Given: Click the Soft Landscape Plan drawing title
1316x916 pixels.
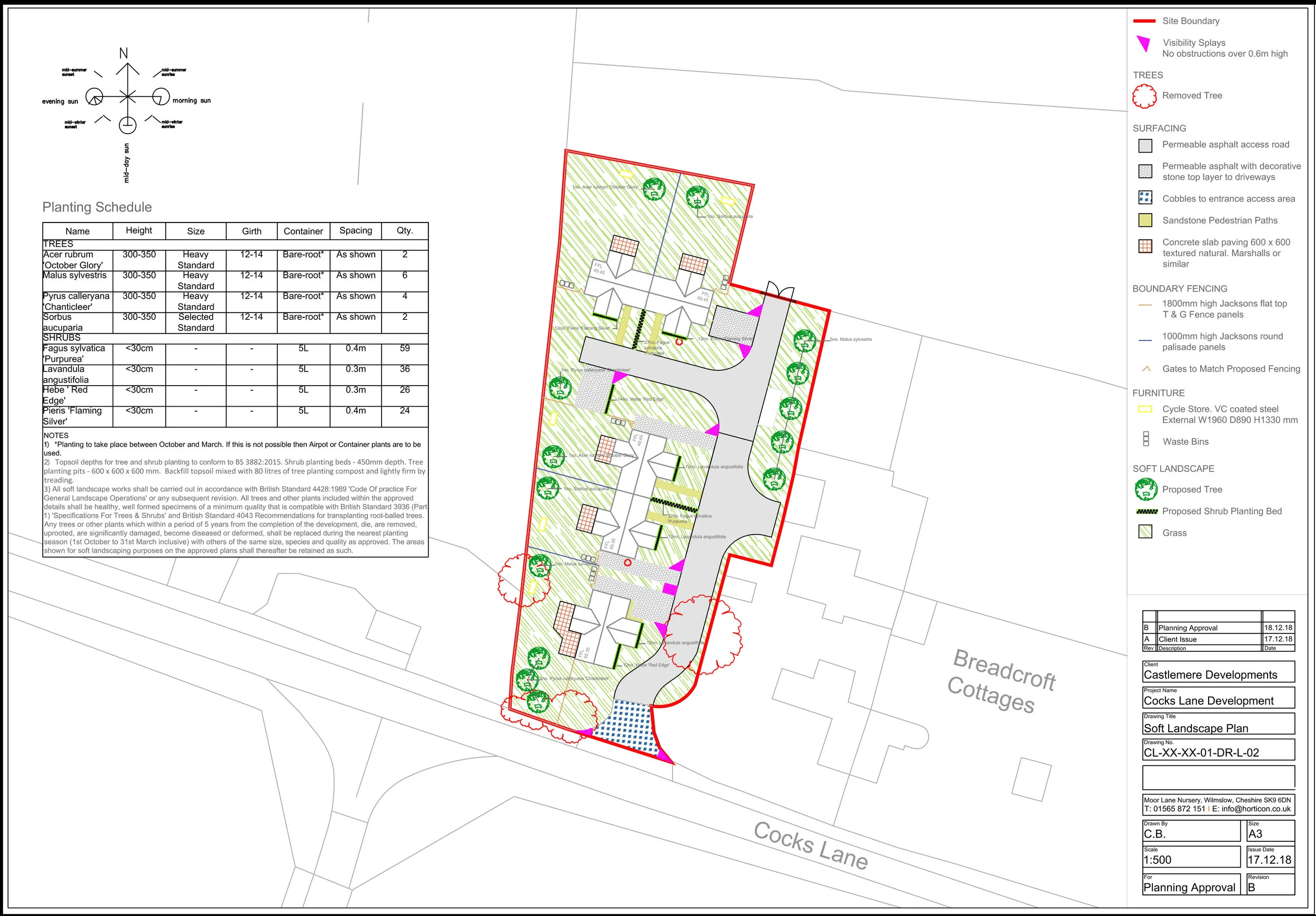Looking at the screenshot, I should (1195, 728).
